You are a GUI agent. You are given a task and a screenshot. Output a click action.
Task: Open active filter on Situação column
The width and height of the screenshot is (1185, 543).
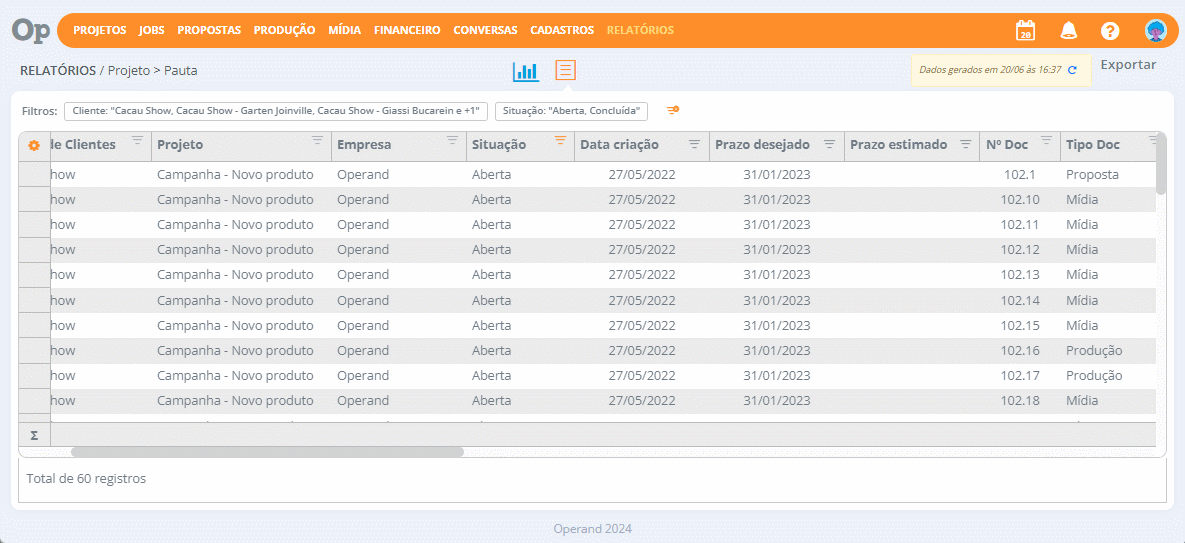pos(560,140)
